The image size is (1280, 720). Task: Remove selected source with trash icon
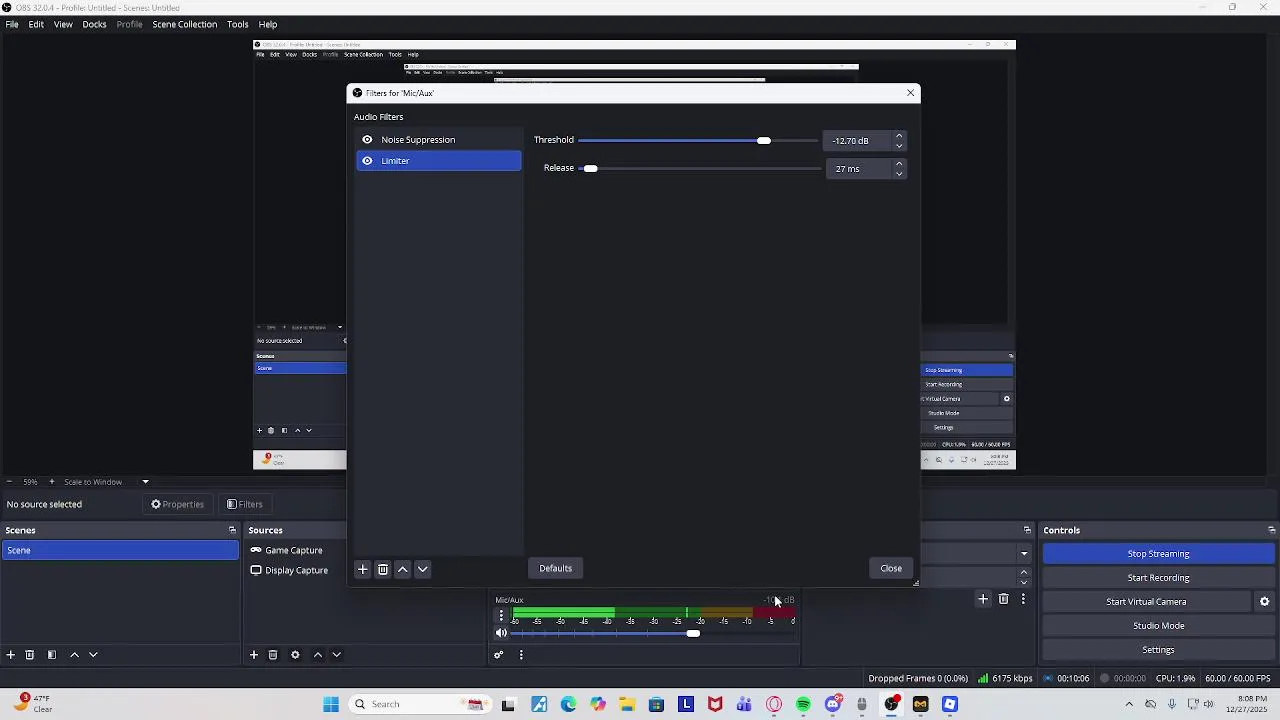[x=273, y=655]
